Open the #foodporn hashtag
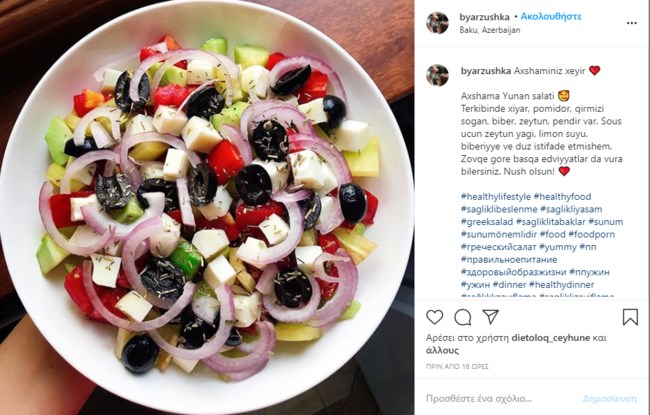The height and width of the screenshot is (415, 650). coord(592,234)
